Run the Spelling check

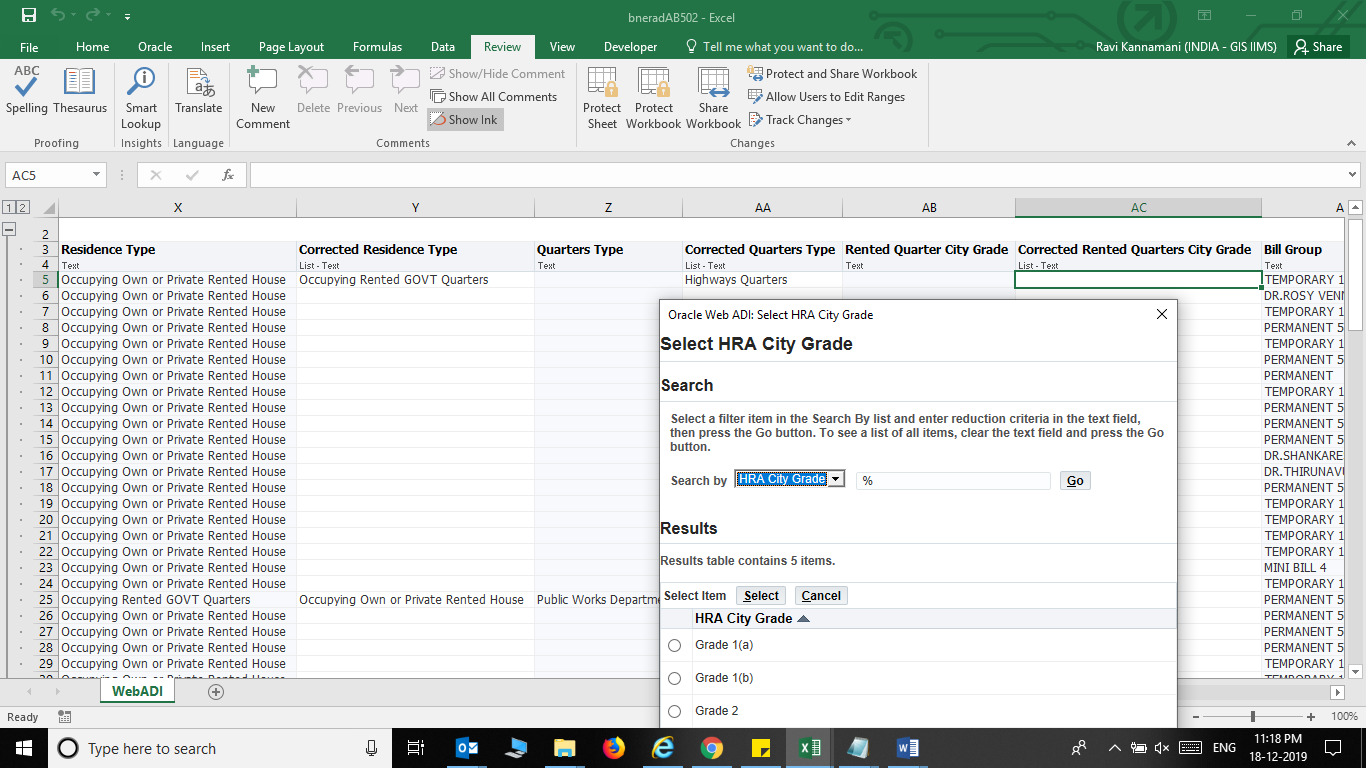click(x=26, y=91)
